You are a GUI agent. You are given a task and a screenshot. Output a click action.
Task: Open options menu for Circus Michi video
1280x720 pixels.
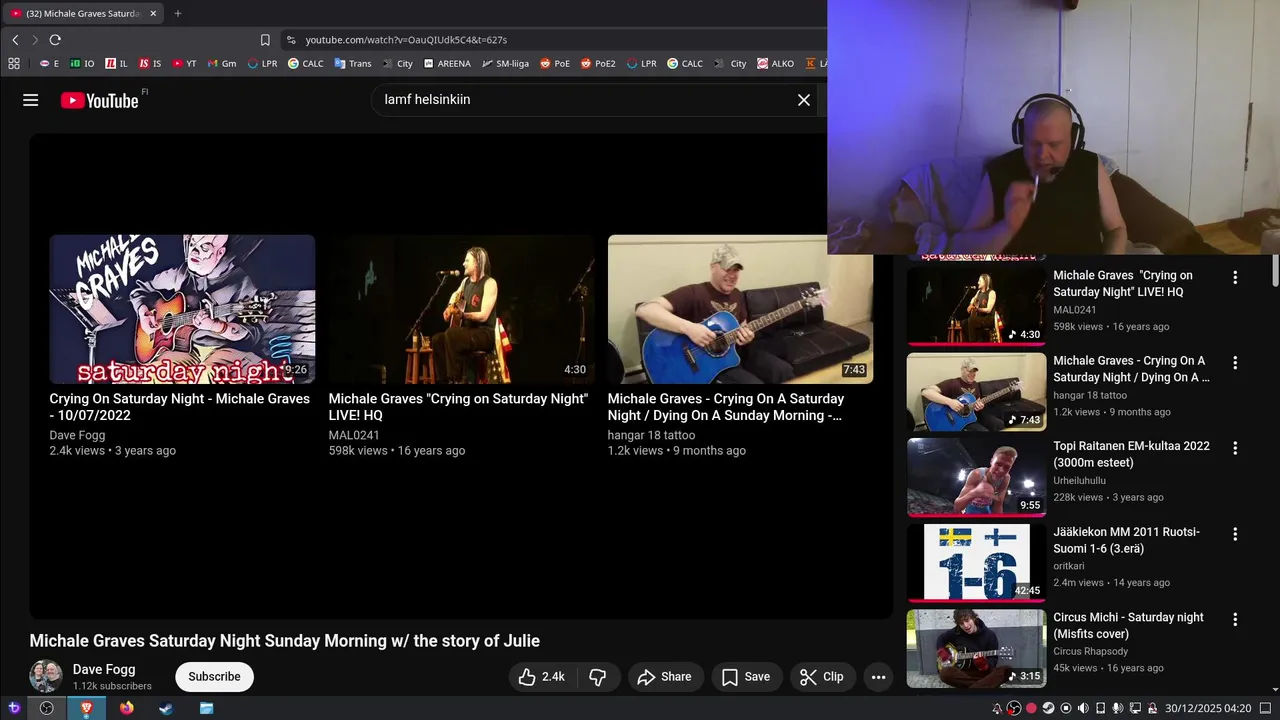coord(1235,620)
